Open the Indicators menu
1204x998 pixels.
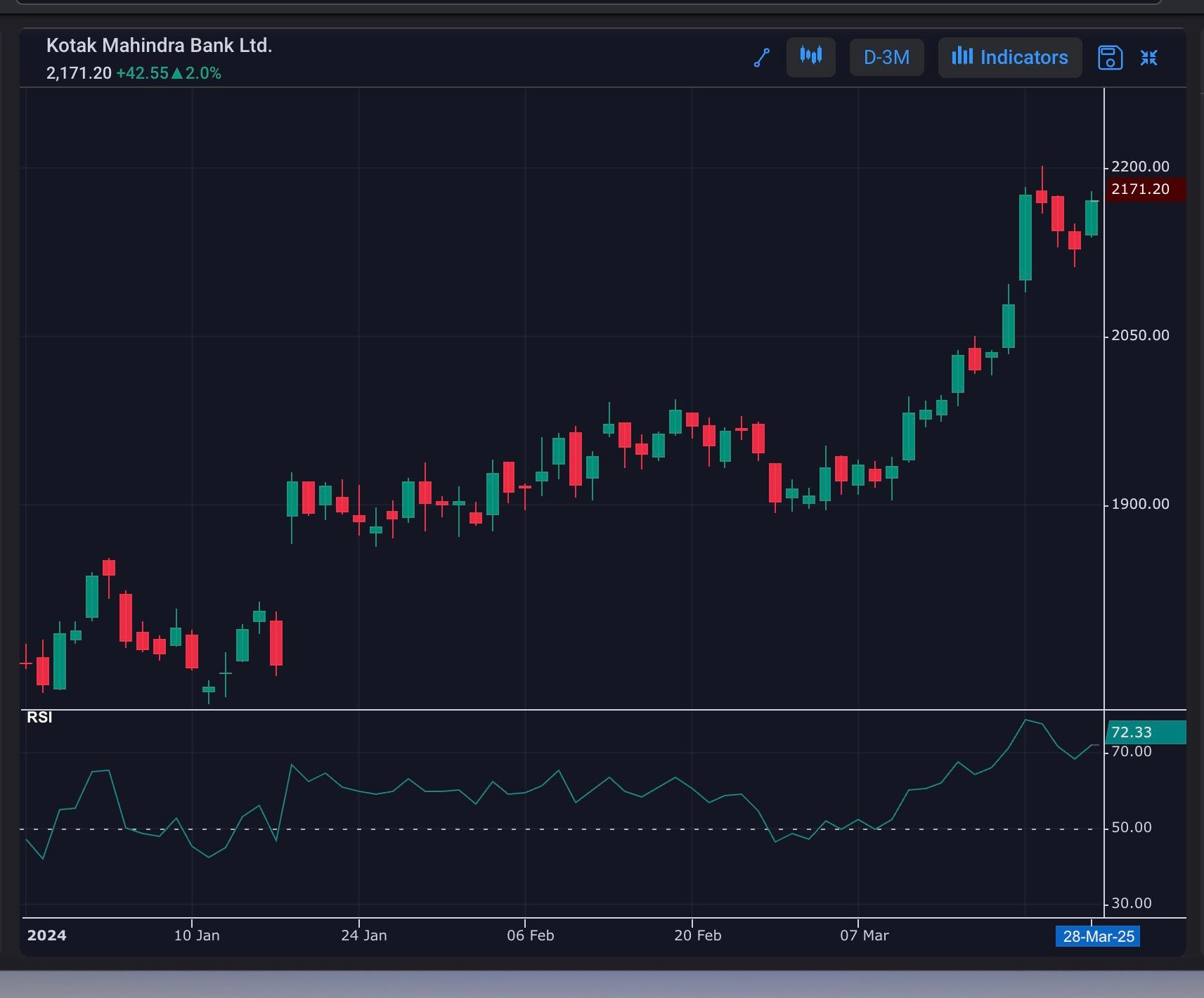coord(1010,57)
